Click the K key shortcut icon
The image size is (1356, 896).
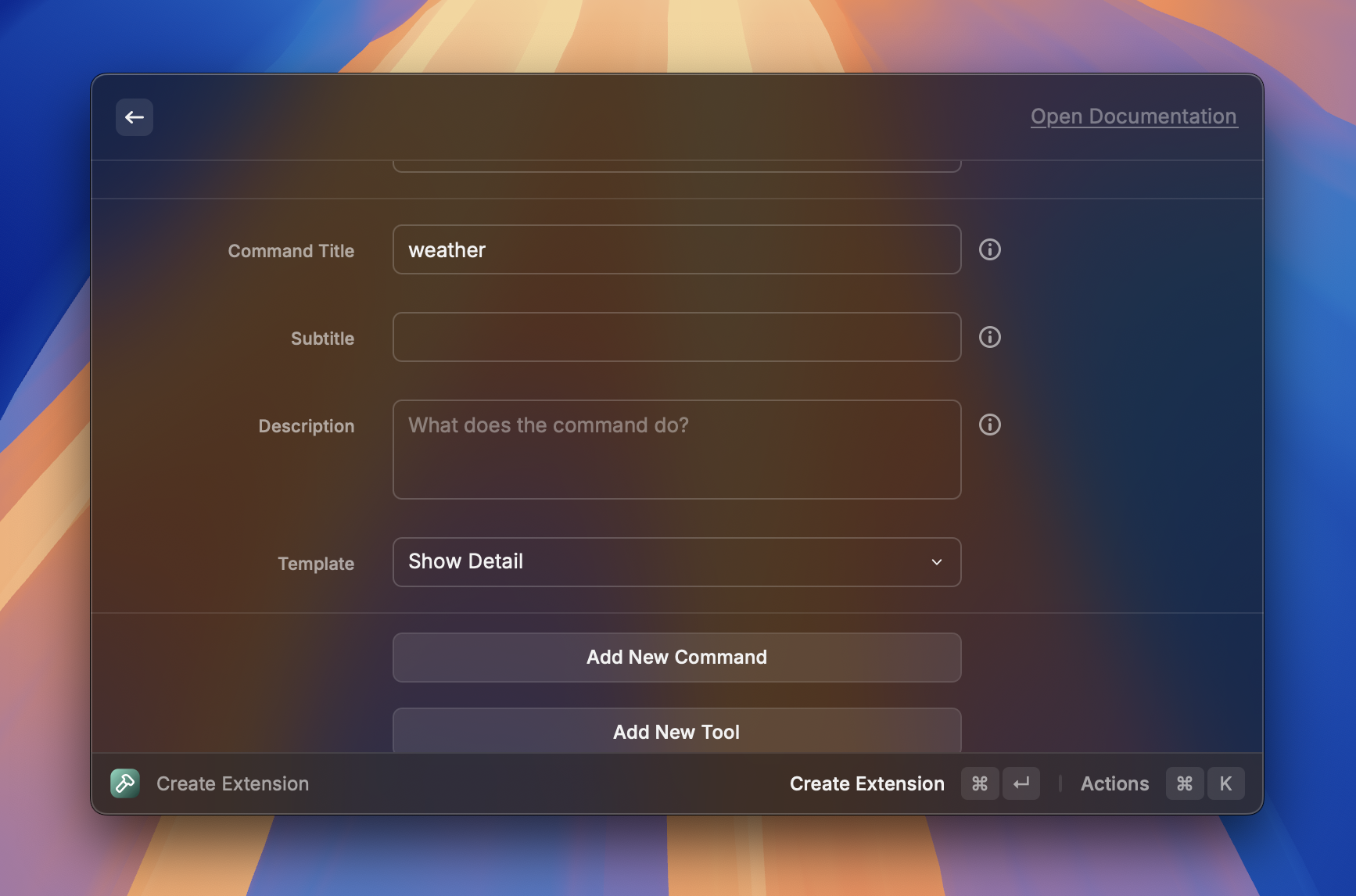pyautogui.click(x=1225, y=783)
